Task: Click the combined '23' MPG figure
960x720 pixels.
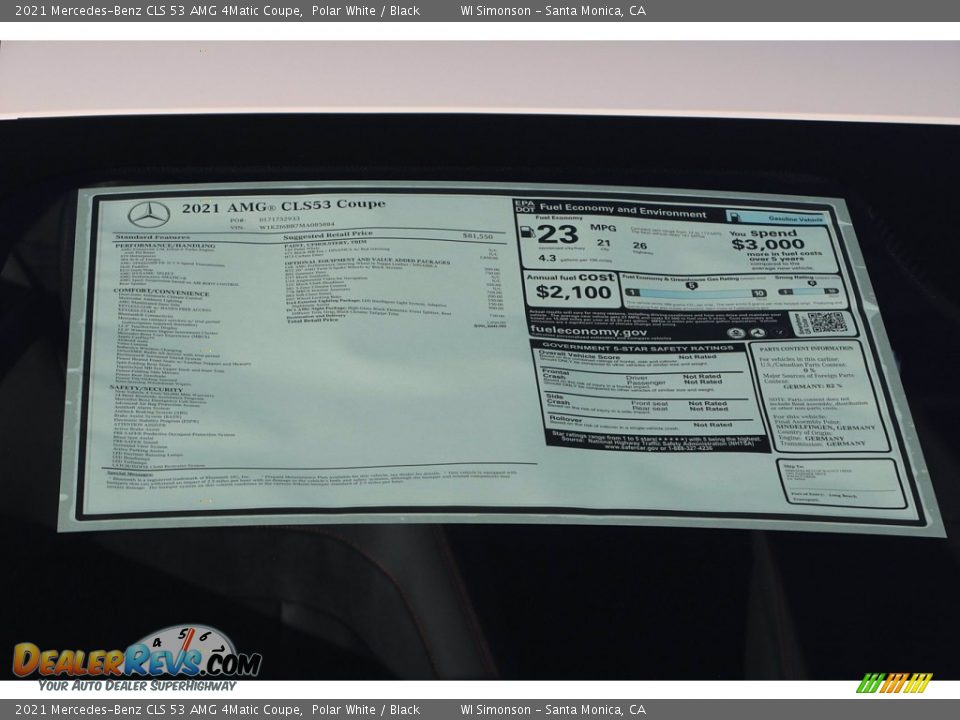Action: coord(557,234)
